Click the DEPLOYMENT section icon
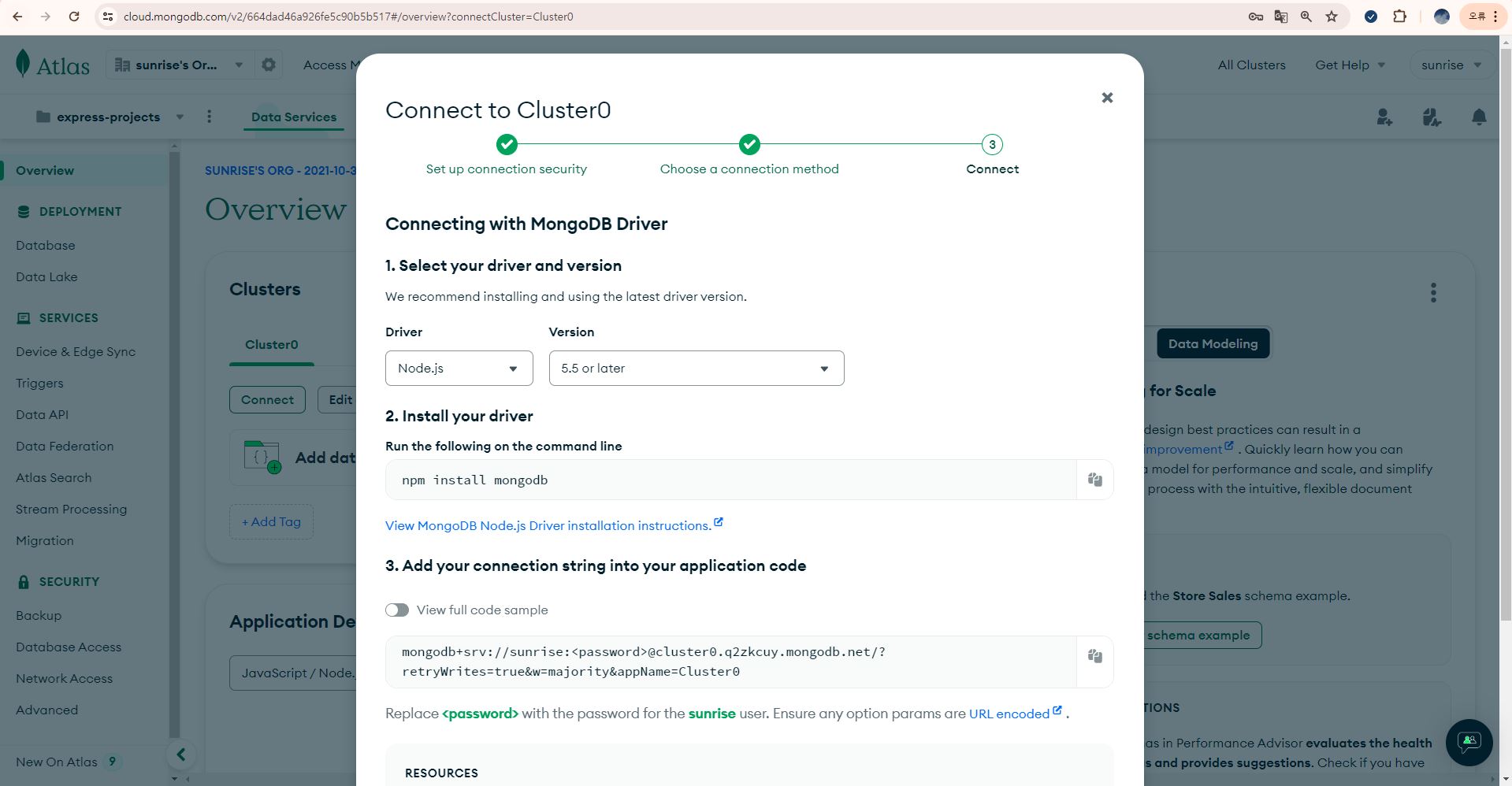1512x786 pixels. click(23, 211)
